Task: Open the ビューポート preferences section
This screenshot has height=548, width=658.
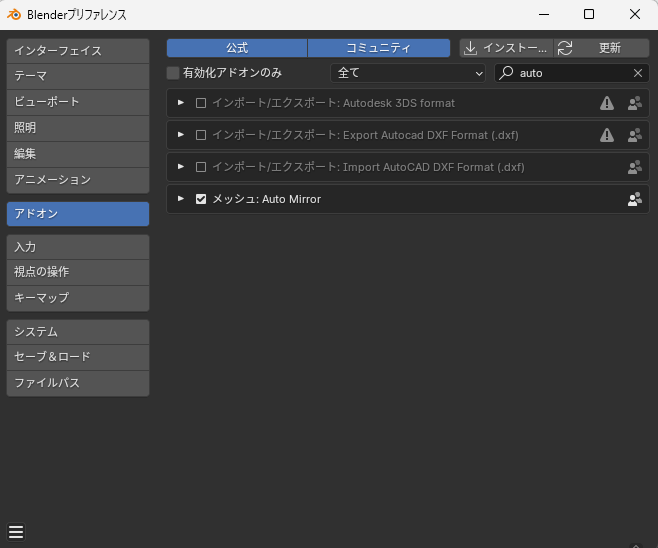Action: [x=78, y=102]
